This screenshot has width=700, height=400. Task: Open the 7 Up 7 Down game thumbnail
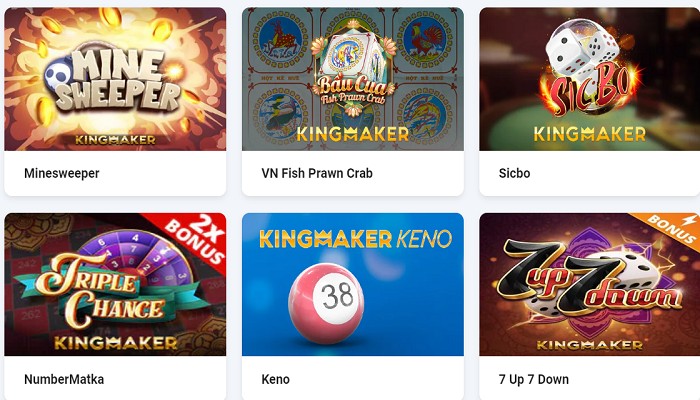pos(590,284)
